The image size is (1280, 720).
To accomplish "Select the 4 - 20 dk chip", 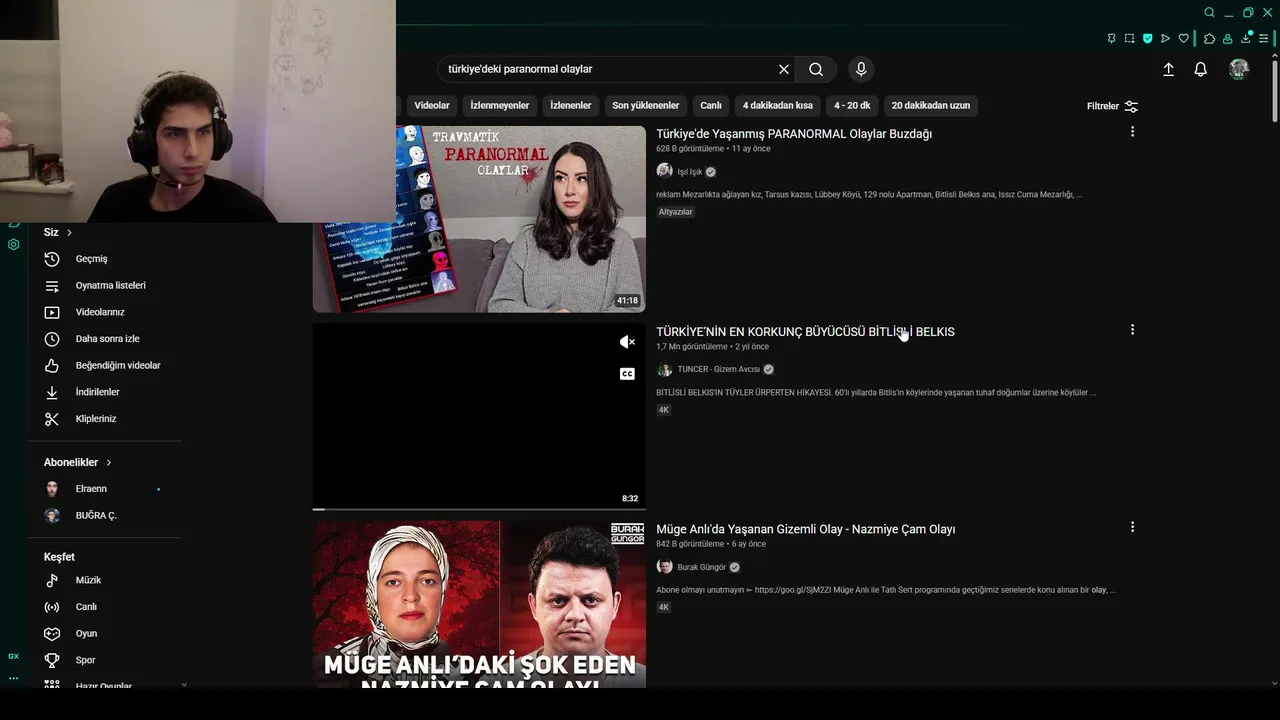I will (852, 105).
